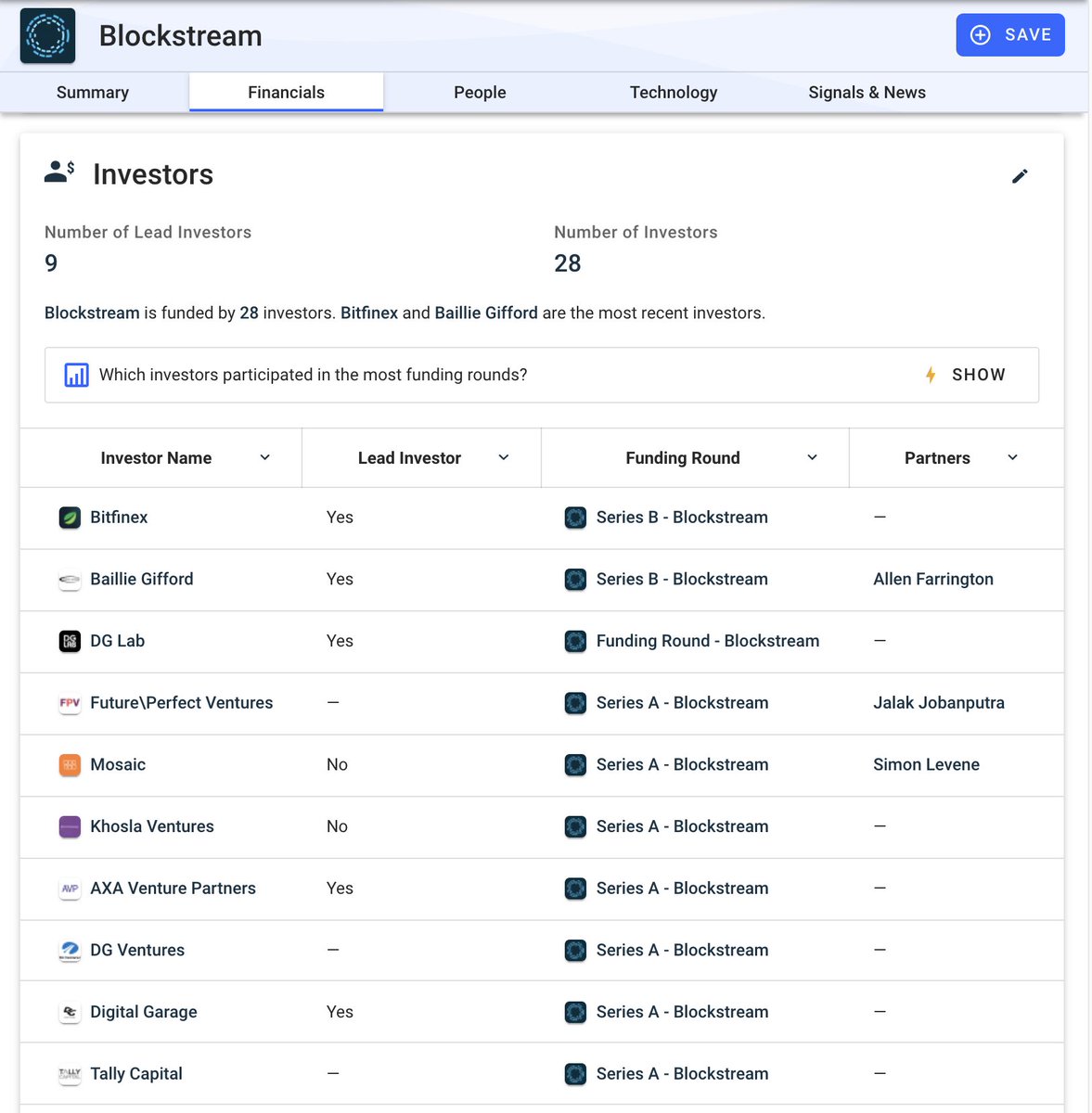This screenshot has height=1113, width=1092.
Task: Click the Blockstream icon in the Baillie Gifford row
Action: [575, 580]
